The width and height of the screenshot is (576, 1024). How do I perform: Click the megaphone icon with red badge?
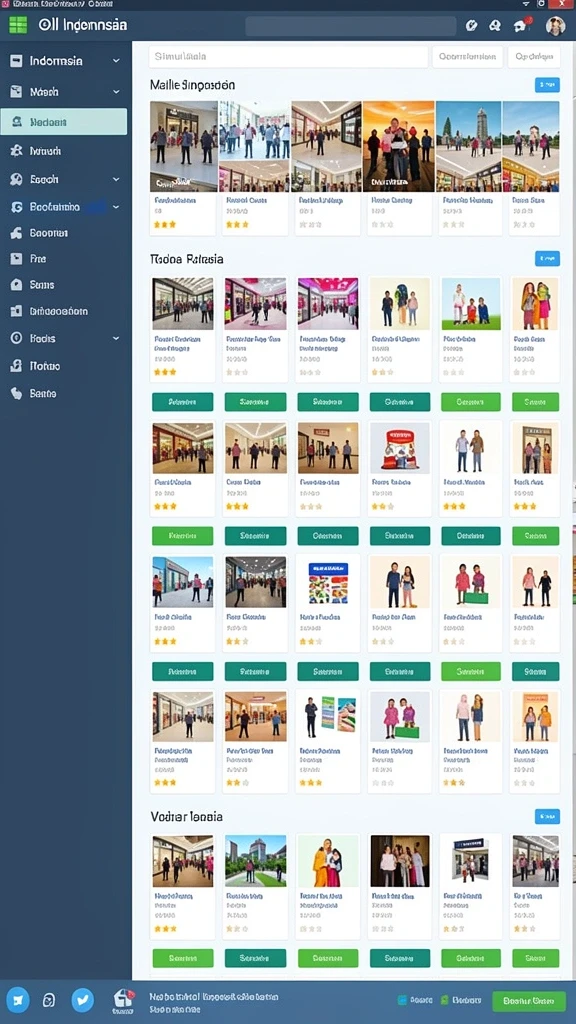click(x=521, y=25)
